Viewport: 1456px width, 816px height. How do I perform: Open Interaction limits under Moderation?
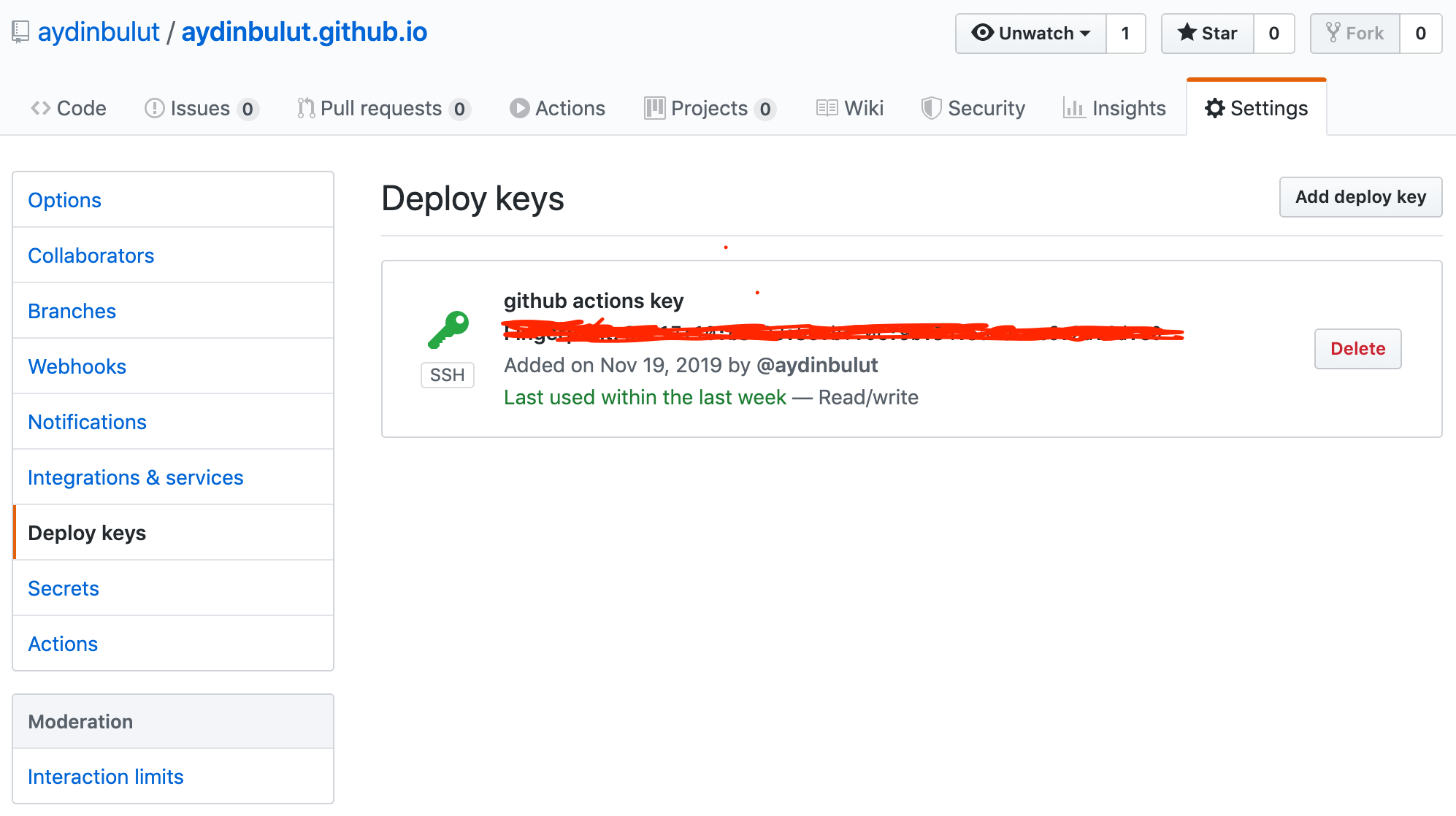point(173,777)
